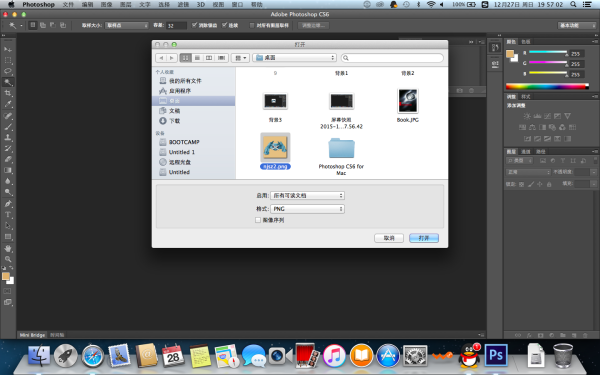Image resolution: width=600 pixels, height=375 pixels.
Task: Click the dialog search field
Action: point(392,58)
